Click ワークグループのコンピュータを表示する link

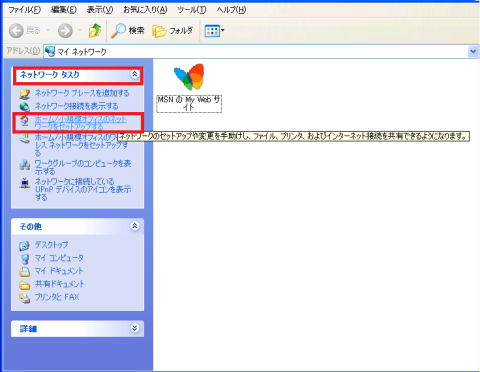click(83, 167)
